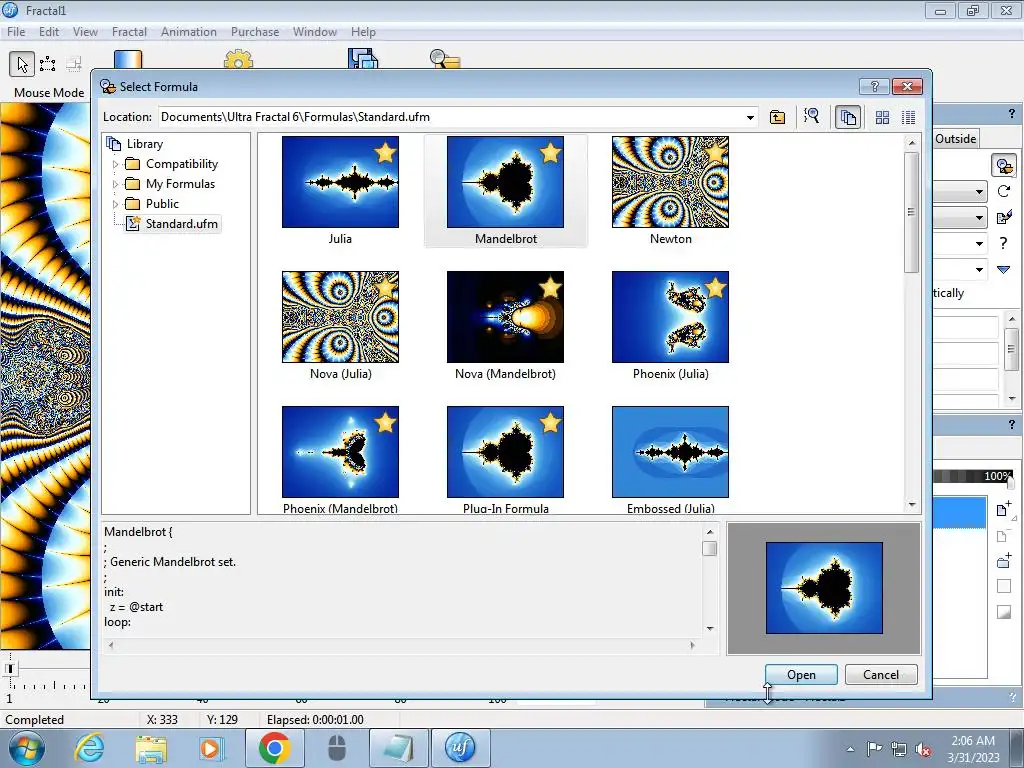Click the reload formula circular arrow icon
The width and height of the screenshot is (1024, 768).
[1004, 191]
